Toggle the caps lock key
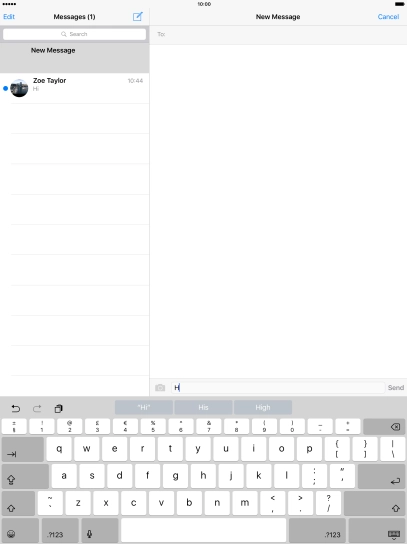407x544 pixels. (x=25, y=476)
